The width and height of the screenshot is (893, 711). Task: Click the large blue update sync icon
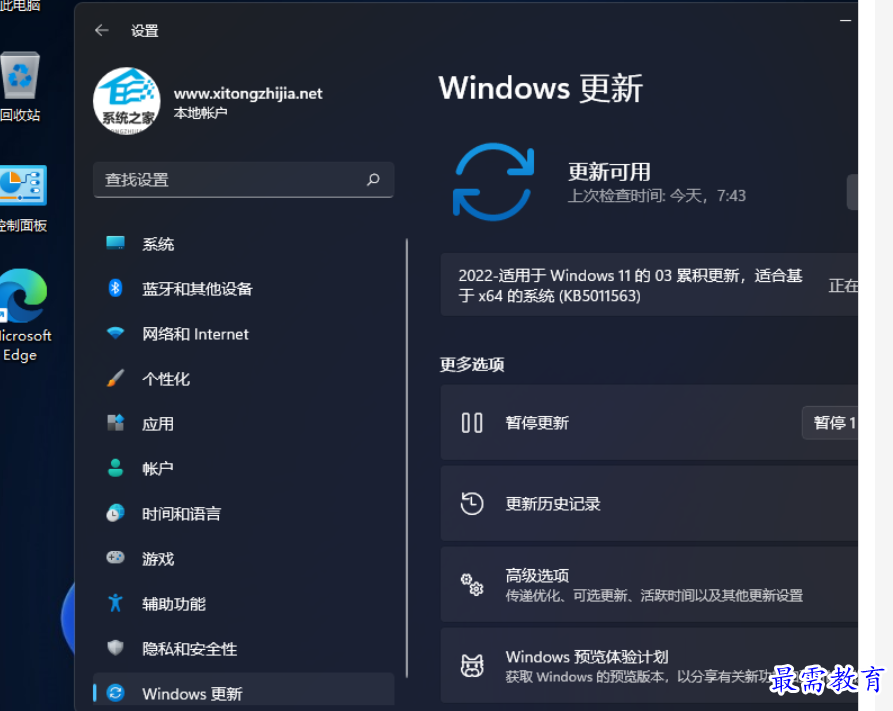(x=493, y=181)
